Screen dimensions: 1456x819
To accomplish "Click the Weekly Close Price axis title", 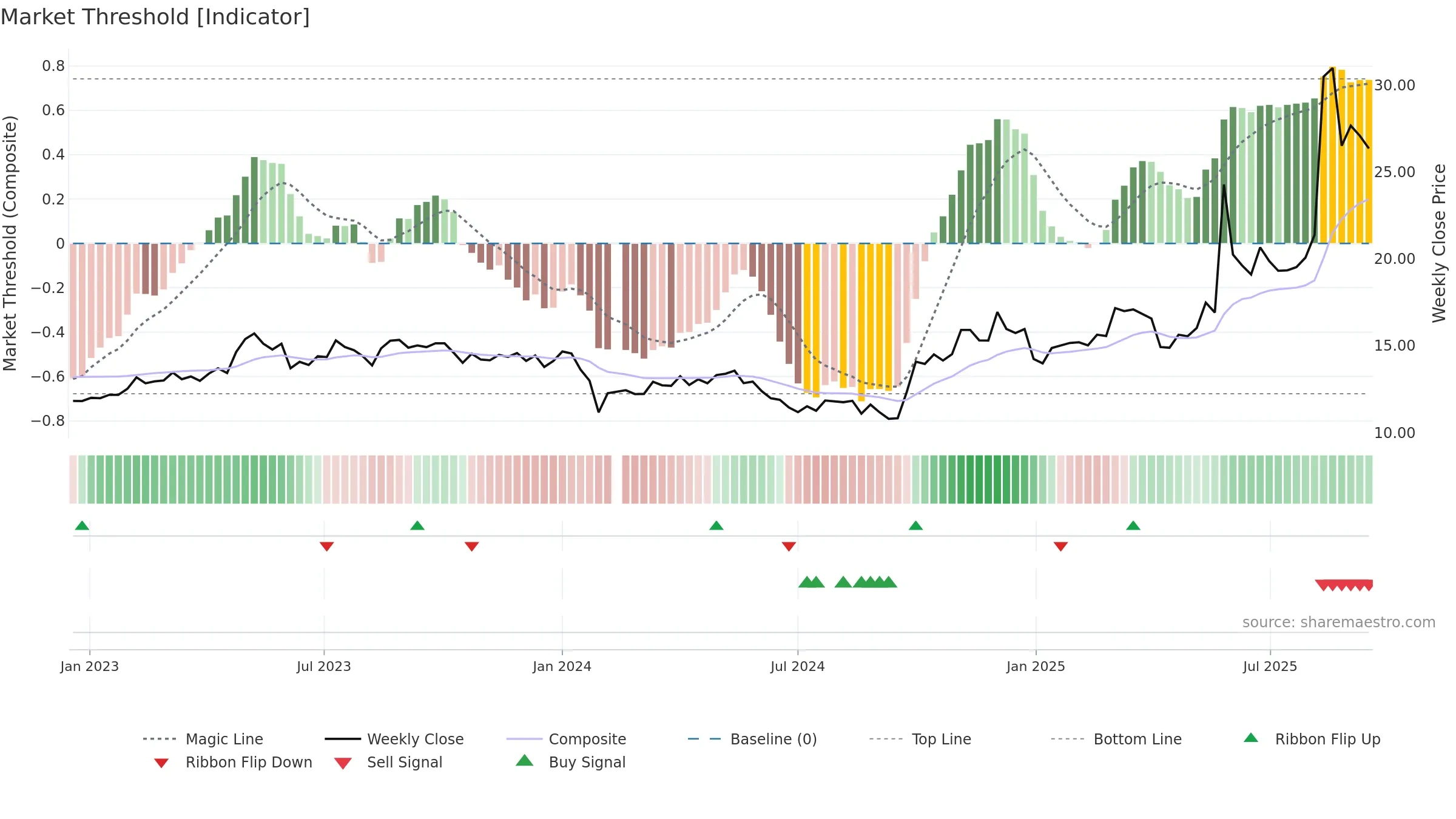I will [x=1438, y=243].
